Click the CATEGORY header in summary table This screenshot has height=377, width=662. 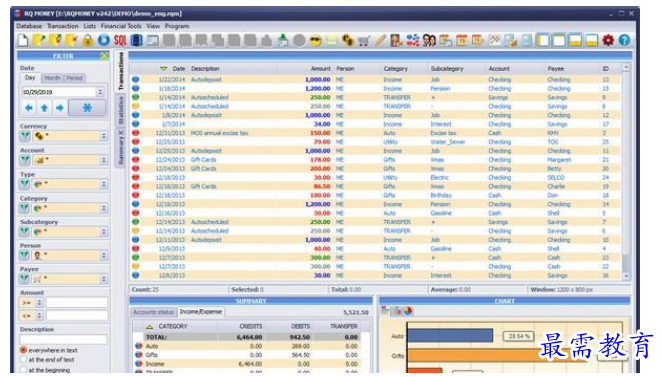coord(173,326)
